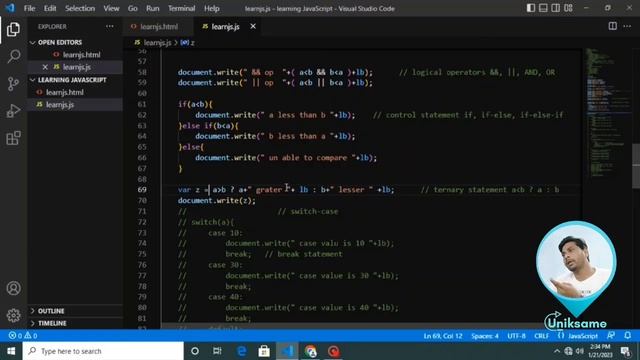Select the VS Code taskbar icon
This screenshot has height=360, width=640.
coord(287,351)
